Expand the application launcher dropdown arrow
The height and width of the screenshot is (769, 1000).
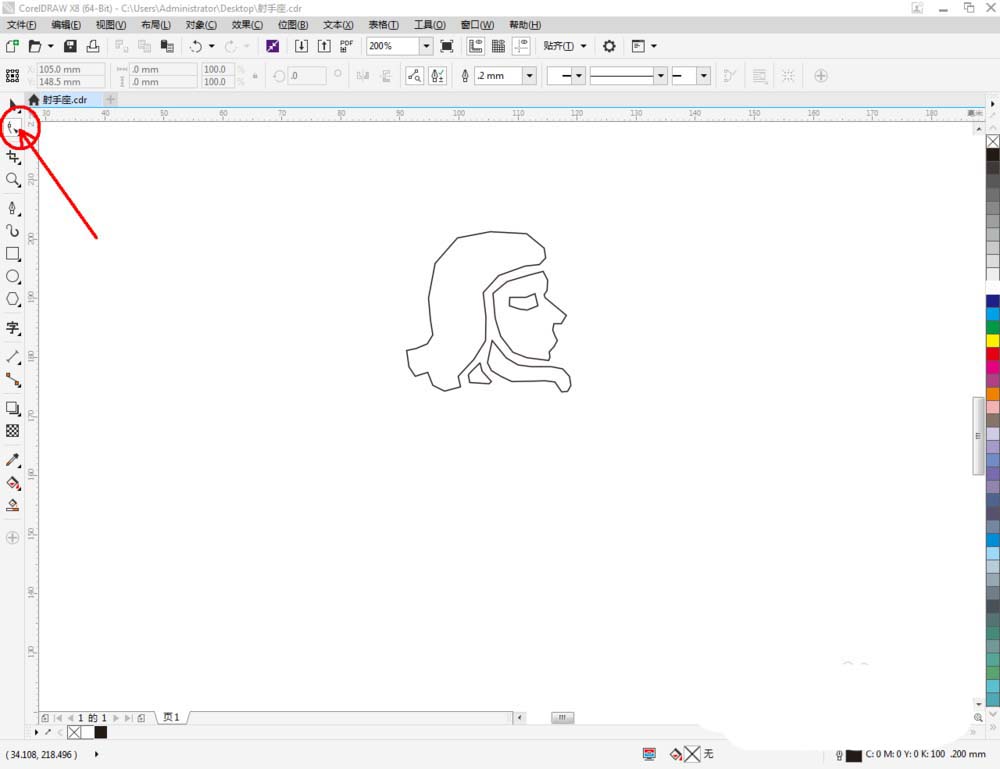[654, 46]
